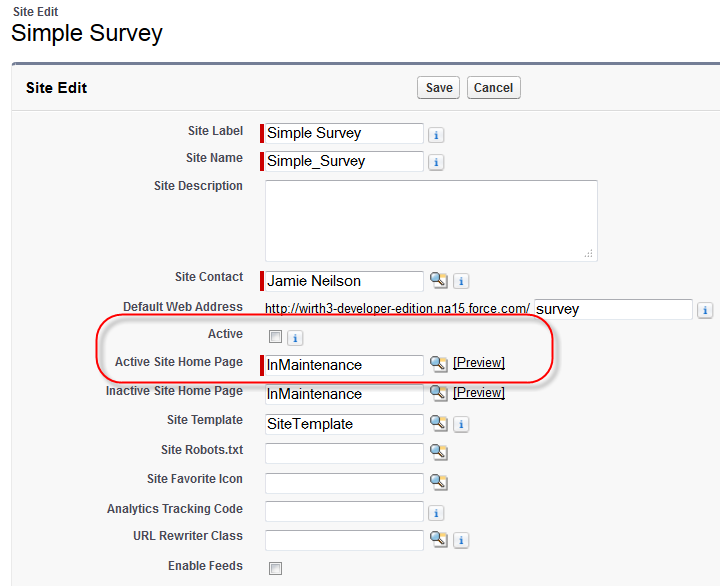This screenshot has height=586, width=720.
Task: Preview the Active Site Home Page
Action: pyautogui.click(x=478, y=363)
